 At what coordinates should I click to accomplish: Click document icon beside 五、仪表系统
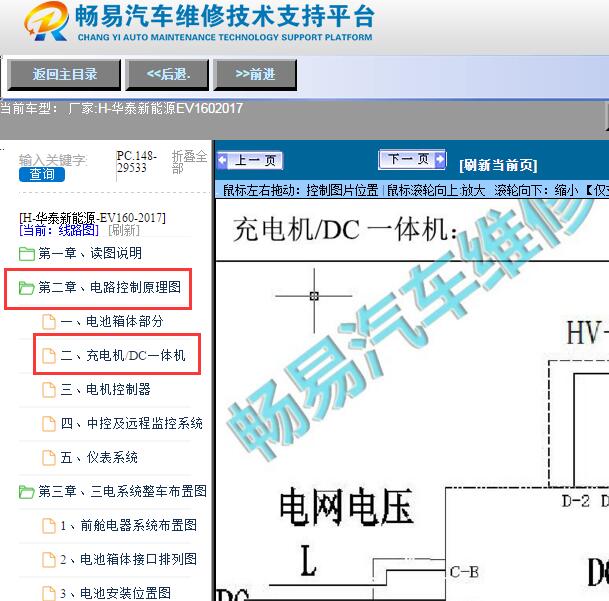tap(49, 458)
